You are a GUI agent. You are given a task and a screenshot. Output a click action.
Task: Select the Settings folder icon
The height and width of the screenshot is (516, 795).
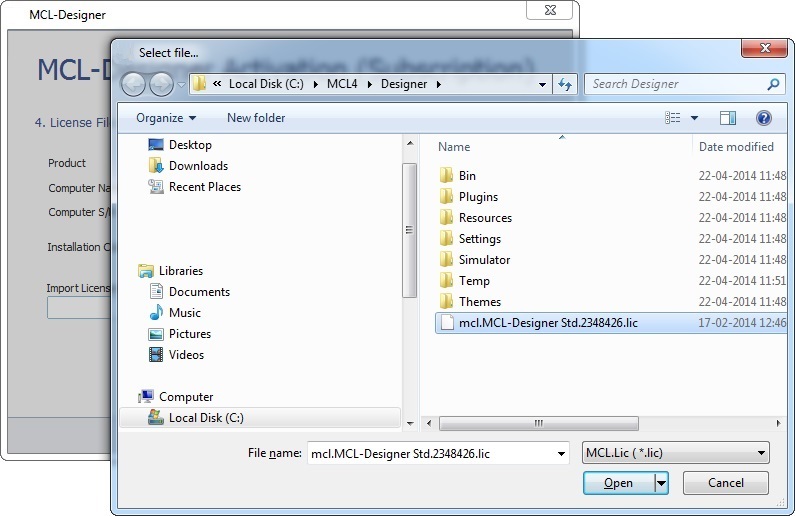[446, 238]
